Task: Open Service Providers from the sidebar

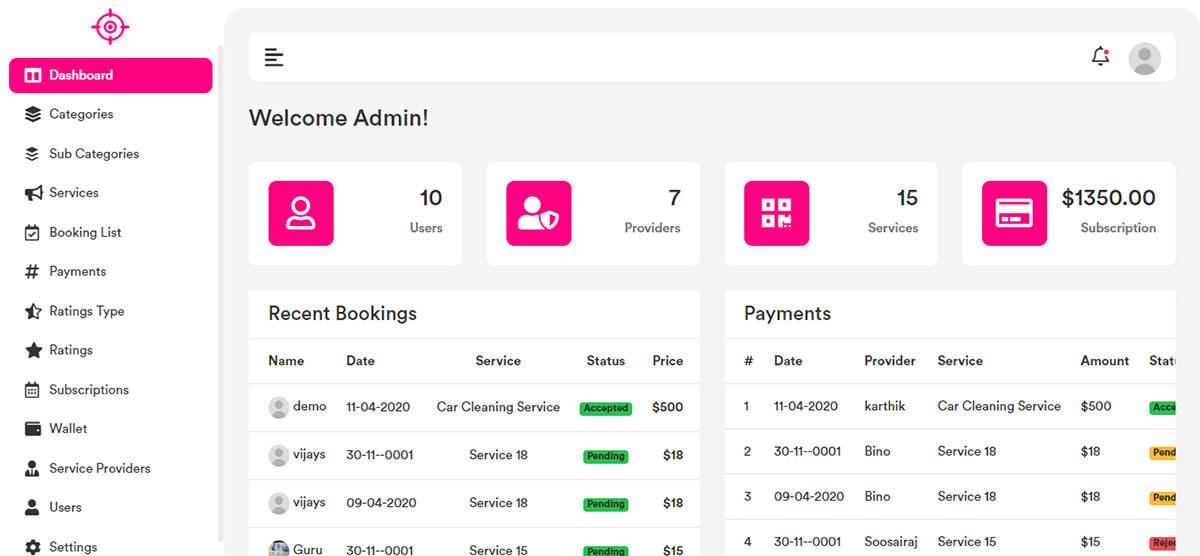Action: pos(100,468)
